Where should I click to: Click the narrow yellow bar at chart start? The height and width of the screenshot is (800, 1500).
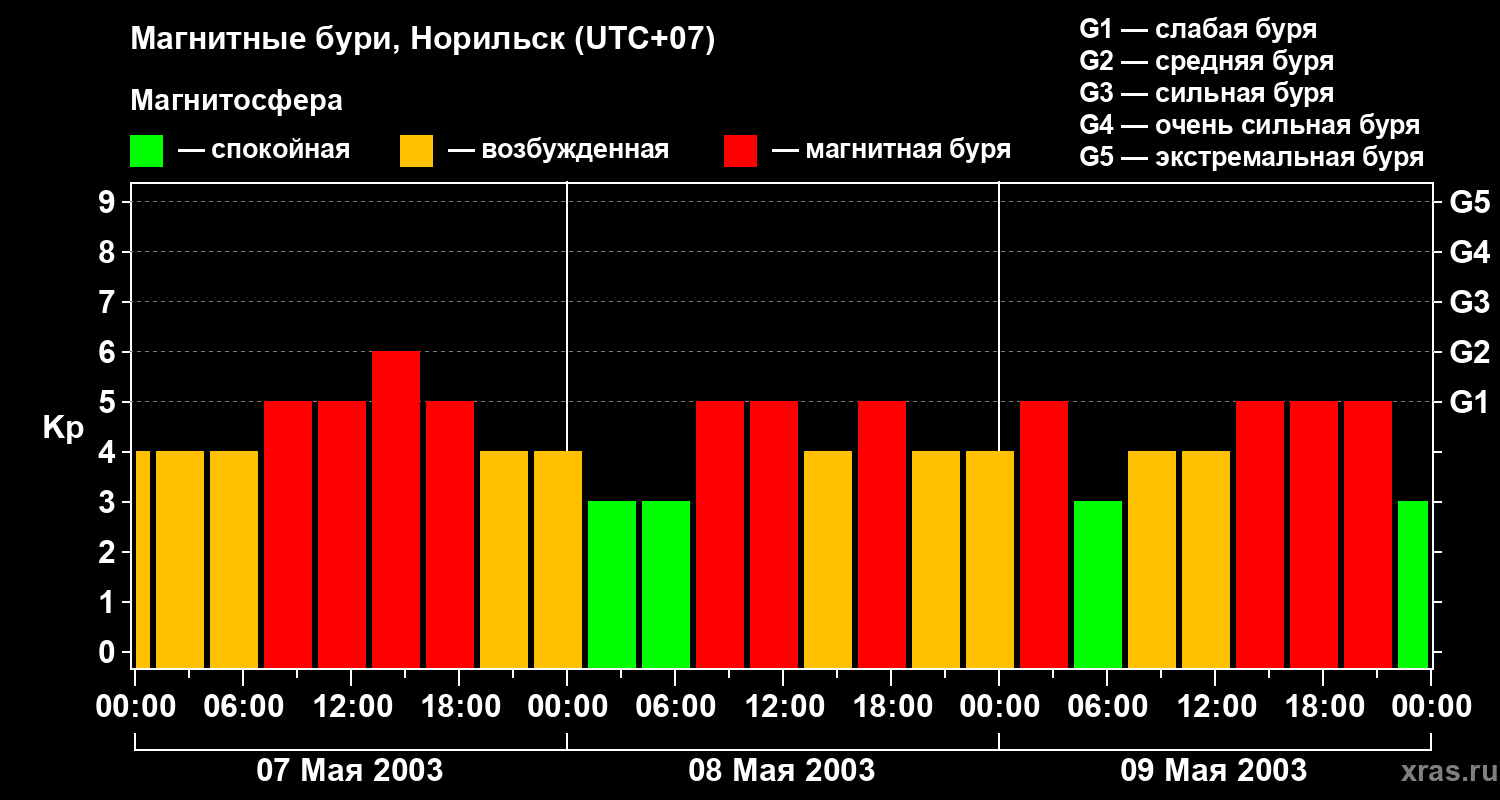(142, 560)
